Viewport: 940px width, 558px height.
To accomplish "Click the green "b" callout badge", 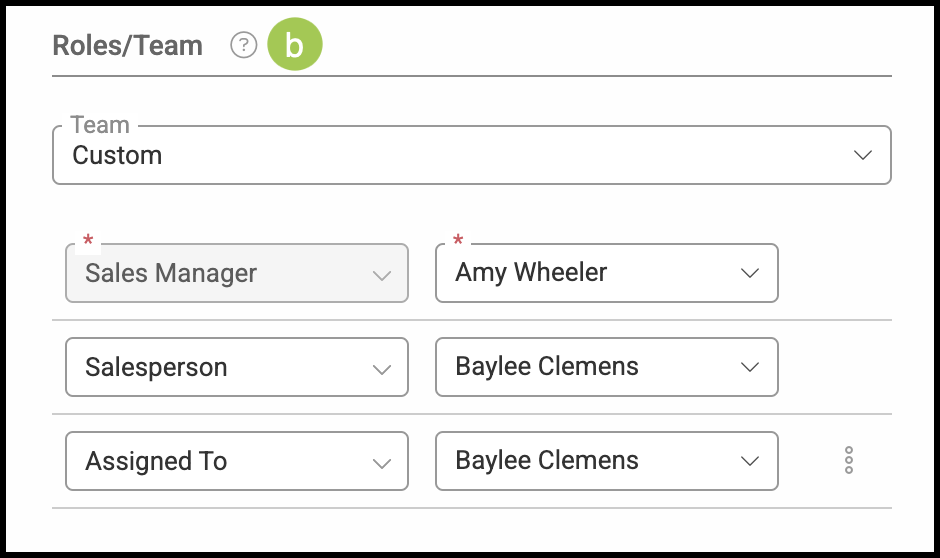I will point(294,46).
